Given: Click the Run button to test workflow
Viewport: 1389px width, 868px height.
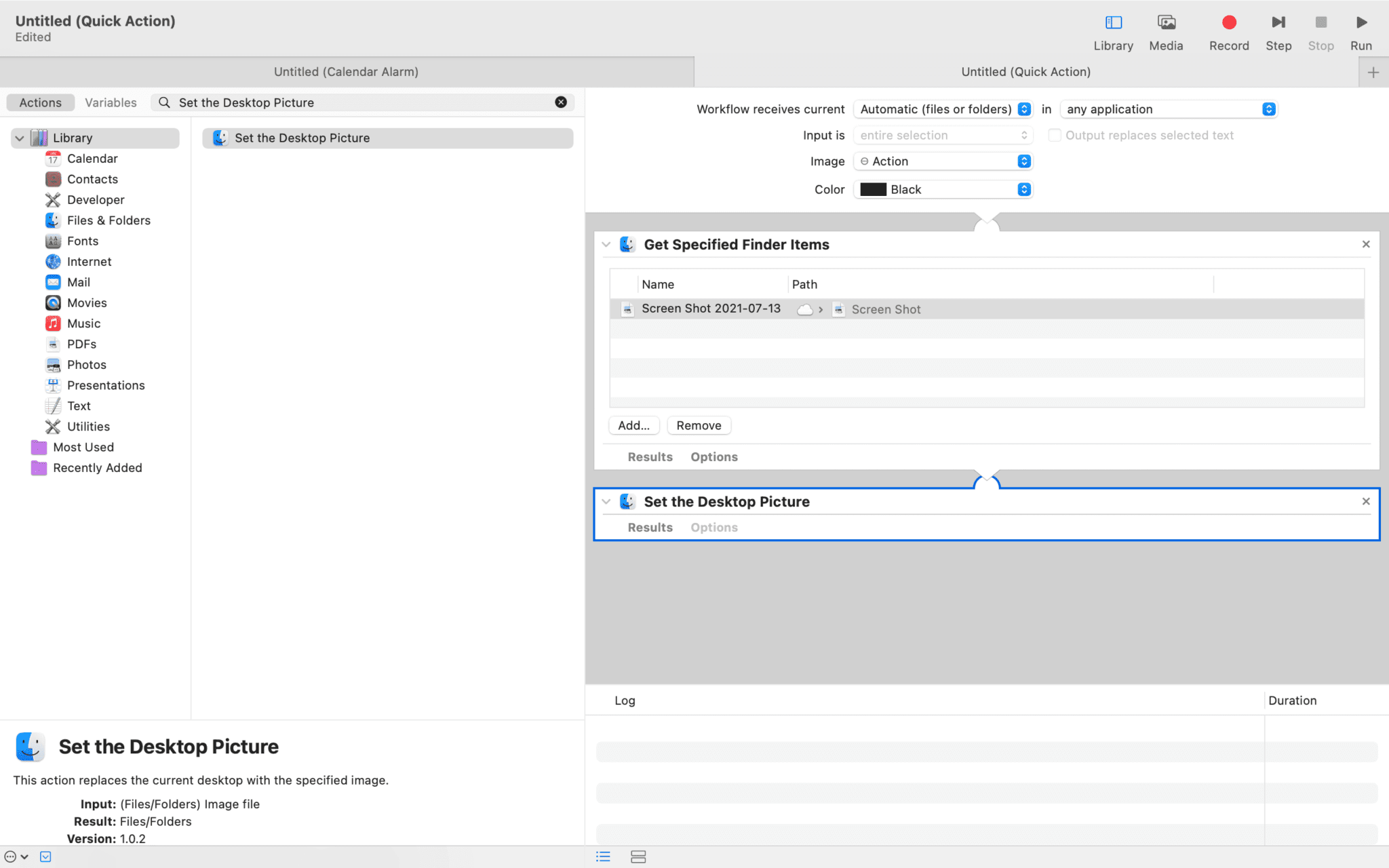Looking at the screenshot, I should pos(1361,22).
